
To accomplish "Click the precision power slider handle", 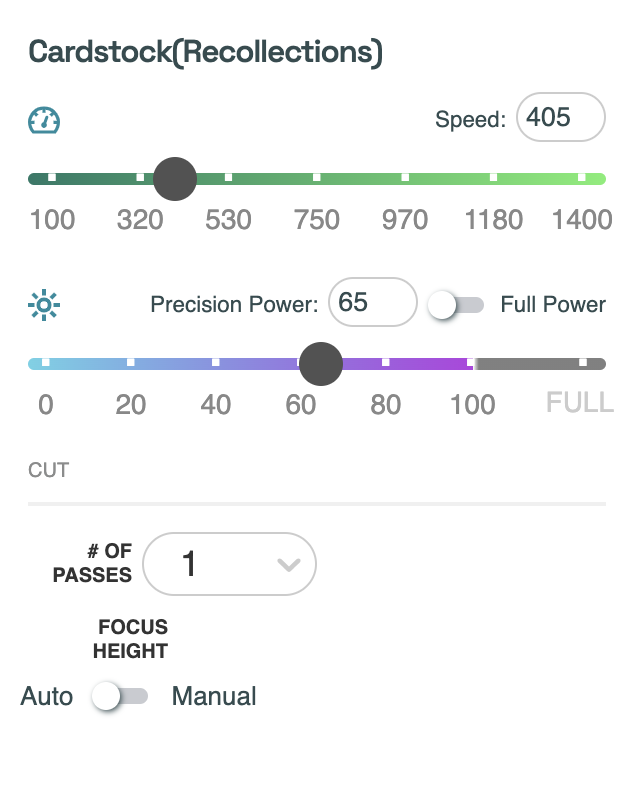I will click(321, 363).
